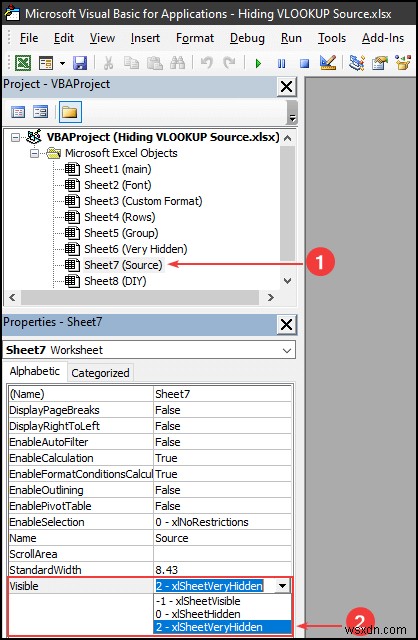Click the Break pause icon
Image resolution: width=418 pixels, height=640 pixels.
click(x=281, y=63)
